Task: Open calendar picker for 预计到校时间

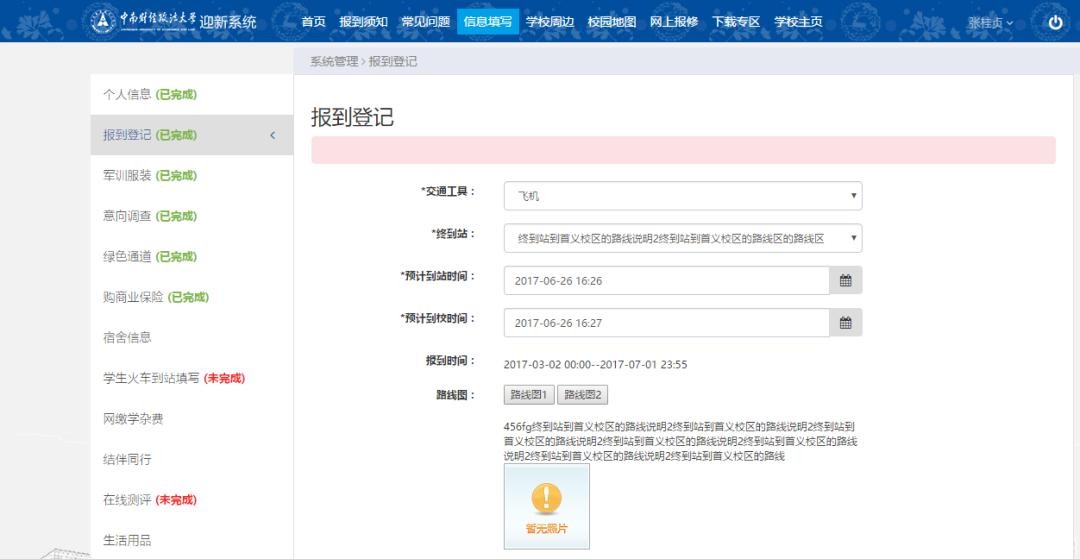Action: pyautogui.click(x=845, y=323)
